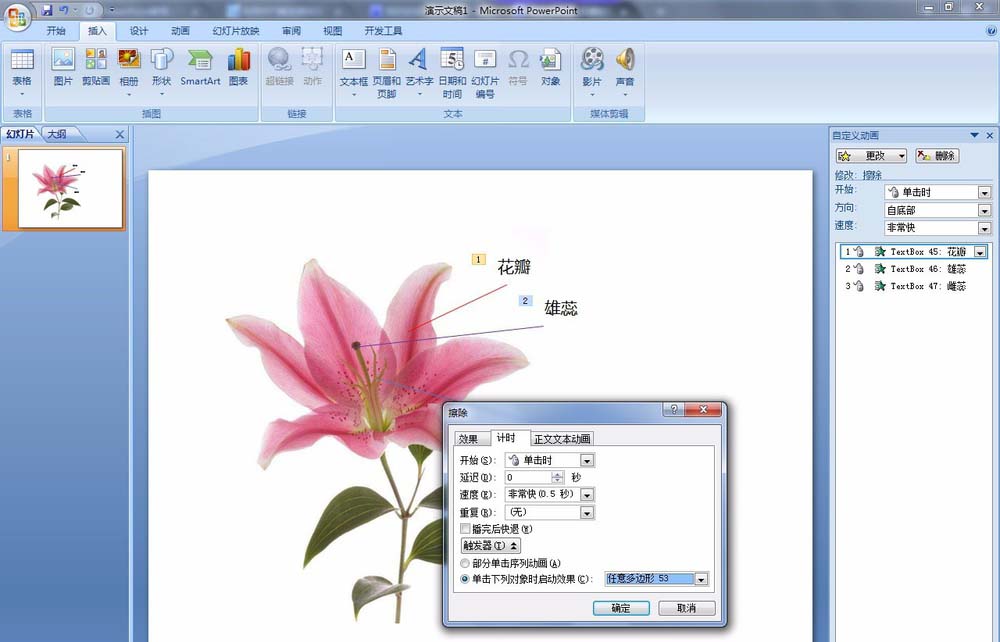
Task: Open the 开发工具 ribbon tab
Action: 383,31
